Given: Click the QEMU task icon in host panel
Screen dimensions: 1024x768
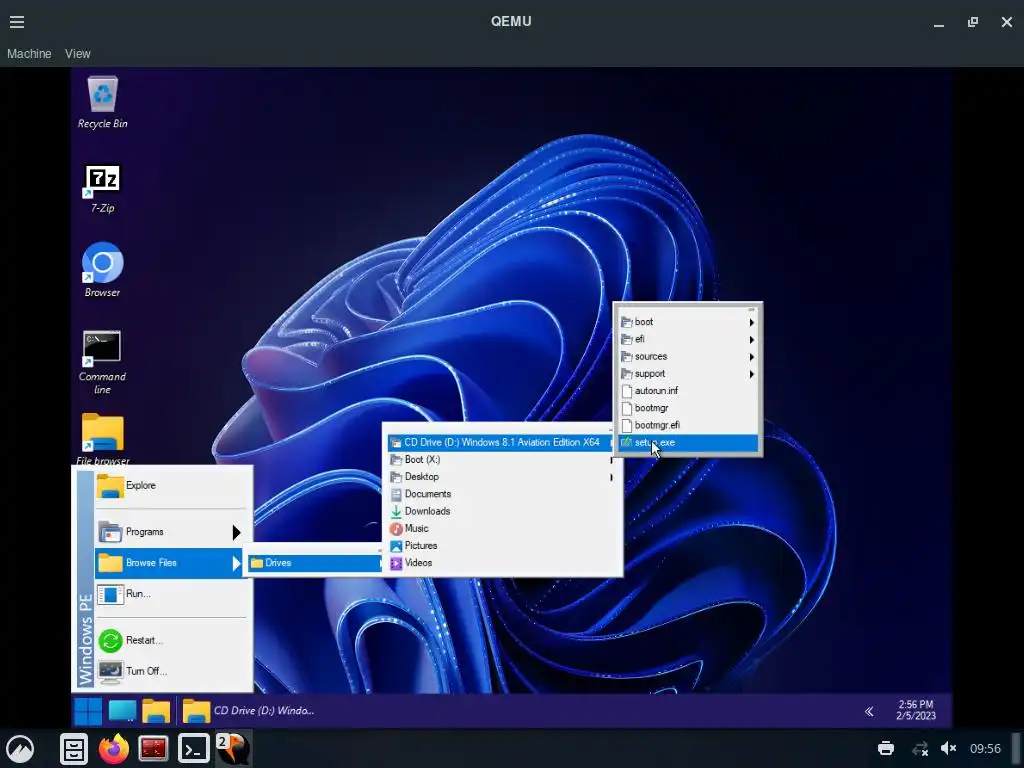Looking at the screenshot, I should (x=233, y=748).
